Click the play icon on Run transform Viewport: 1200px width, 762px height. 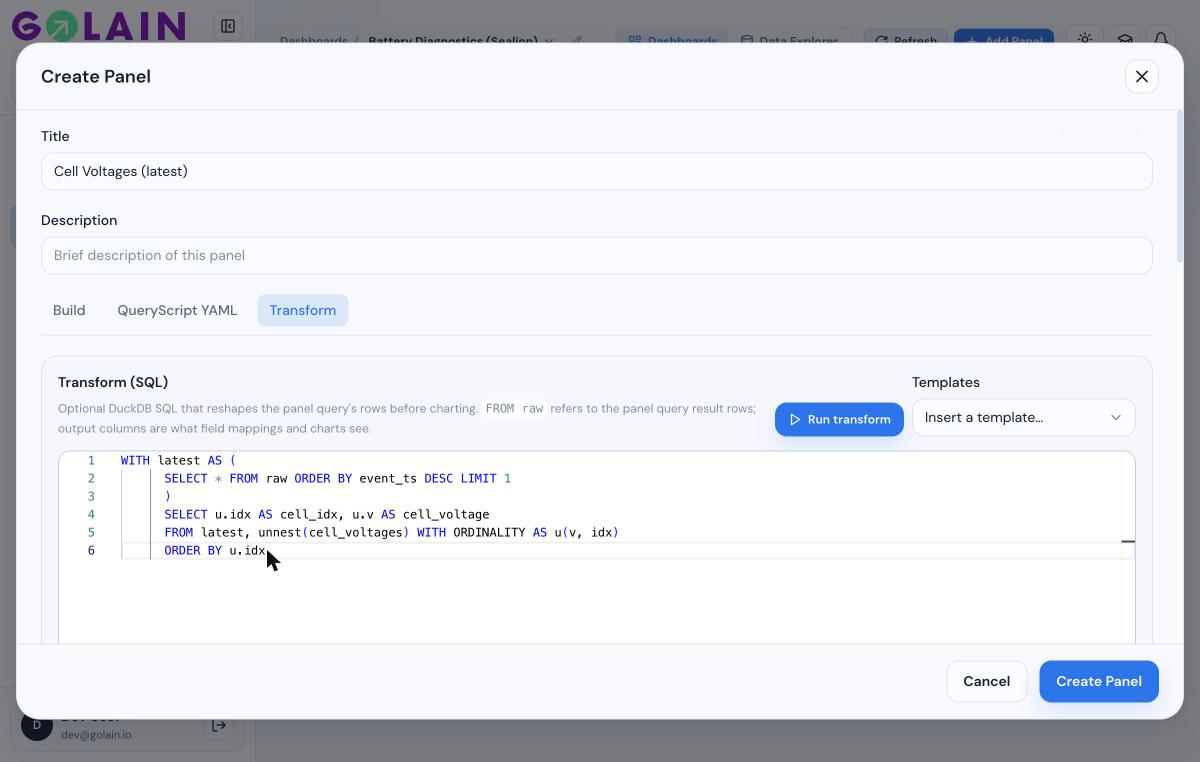click(795, 419)
